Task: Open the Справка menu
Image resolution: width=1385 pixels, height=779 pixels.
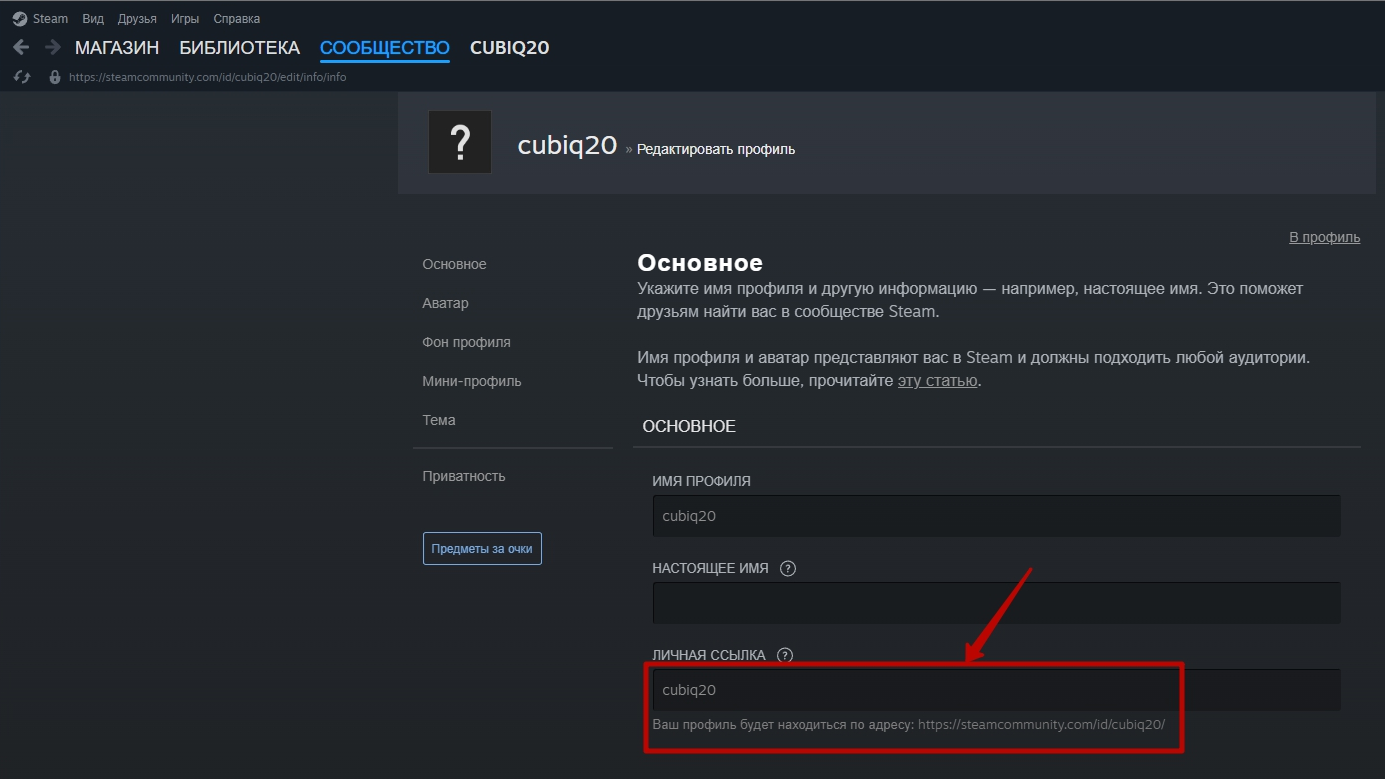Action: 237,19
